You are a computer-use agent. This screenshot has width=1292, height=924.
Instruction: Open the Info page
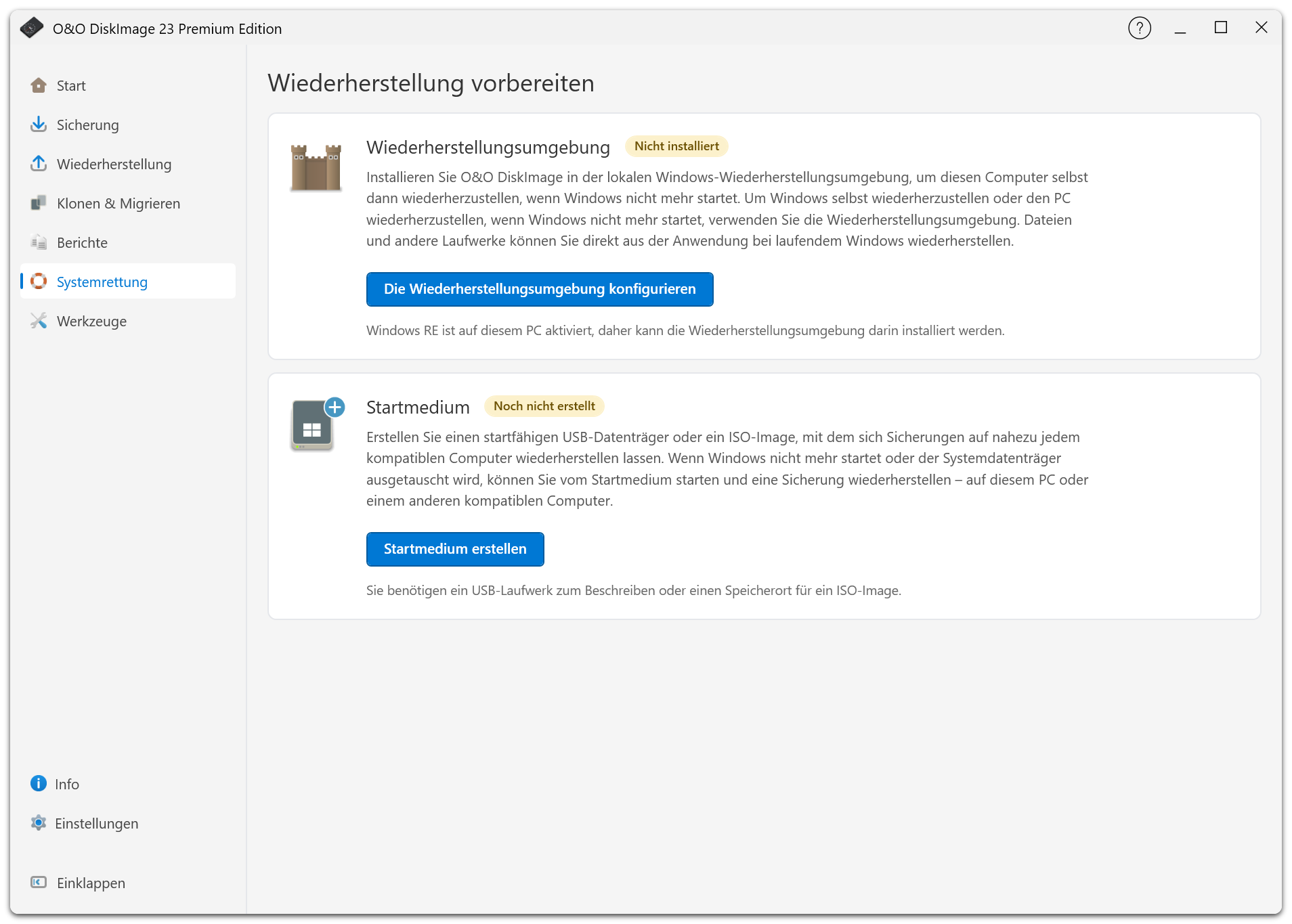tap(128, 784)
